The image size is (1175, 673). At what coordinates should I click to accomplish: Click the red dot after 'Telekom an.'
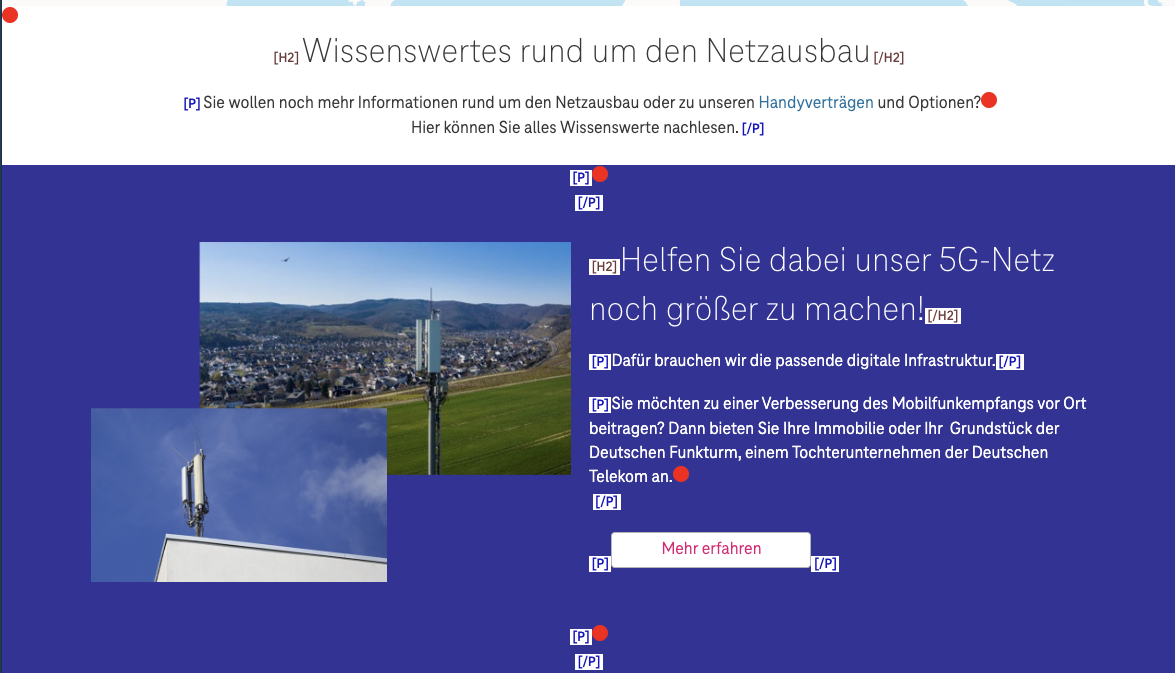(x=682, y=475)
